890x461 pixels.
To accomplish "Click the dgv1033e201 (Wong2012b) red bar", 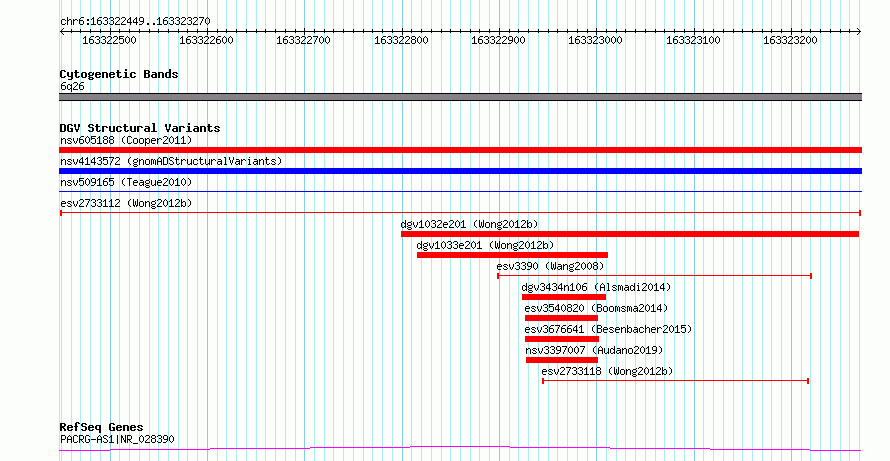I will (513, 255).
